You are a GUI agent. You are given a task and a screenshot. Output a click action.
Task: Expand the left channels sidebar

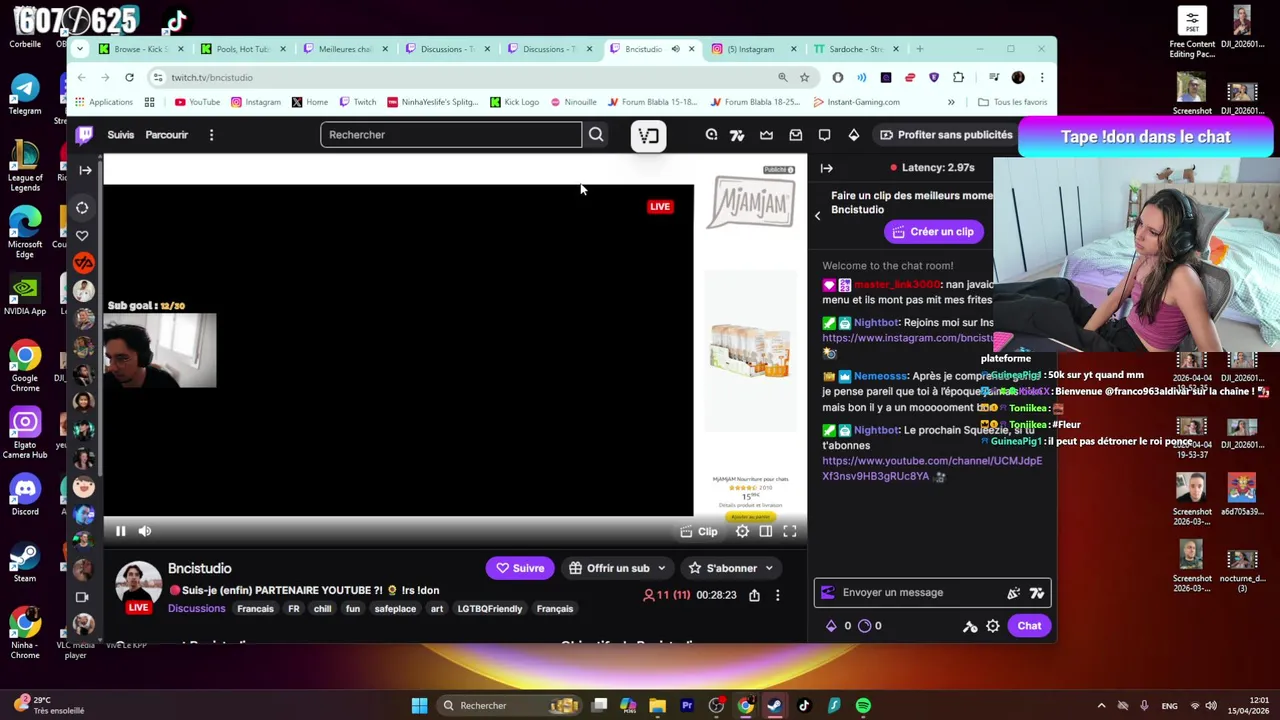tap(85, 170)
